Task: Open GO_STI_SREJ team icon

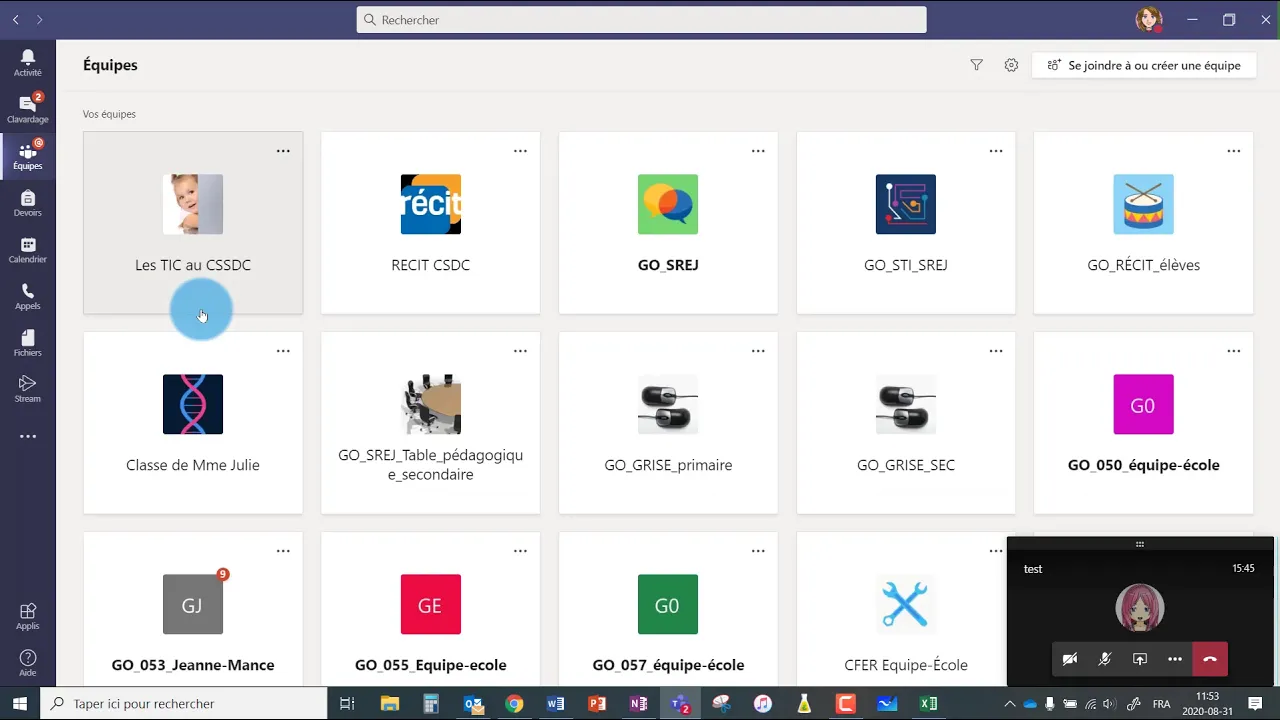Action: coord(906,204)
